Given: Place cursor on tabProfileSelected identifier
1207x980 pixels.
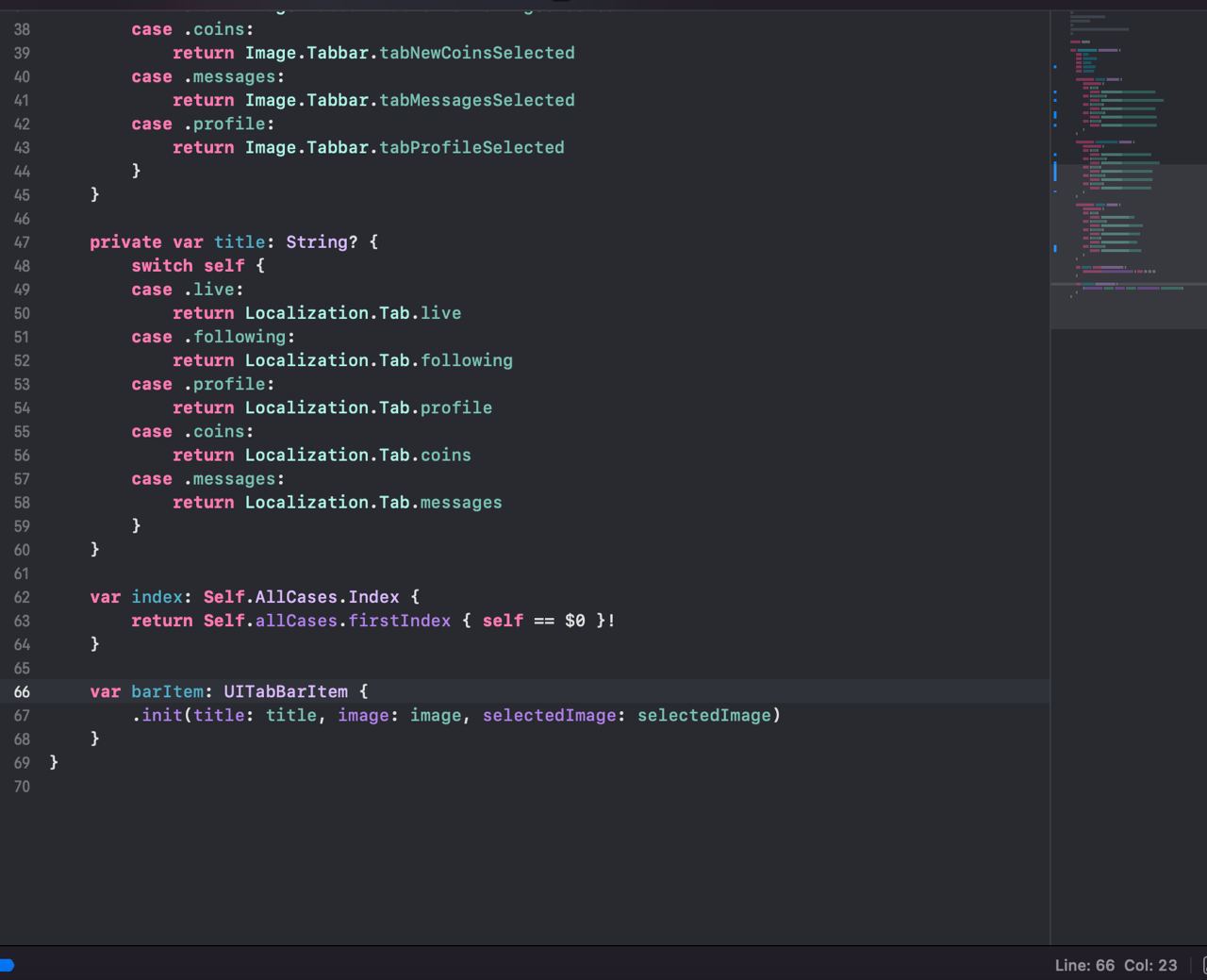Looking at the screenshot, I should click(x=471, y=147).
